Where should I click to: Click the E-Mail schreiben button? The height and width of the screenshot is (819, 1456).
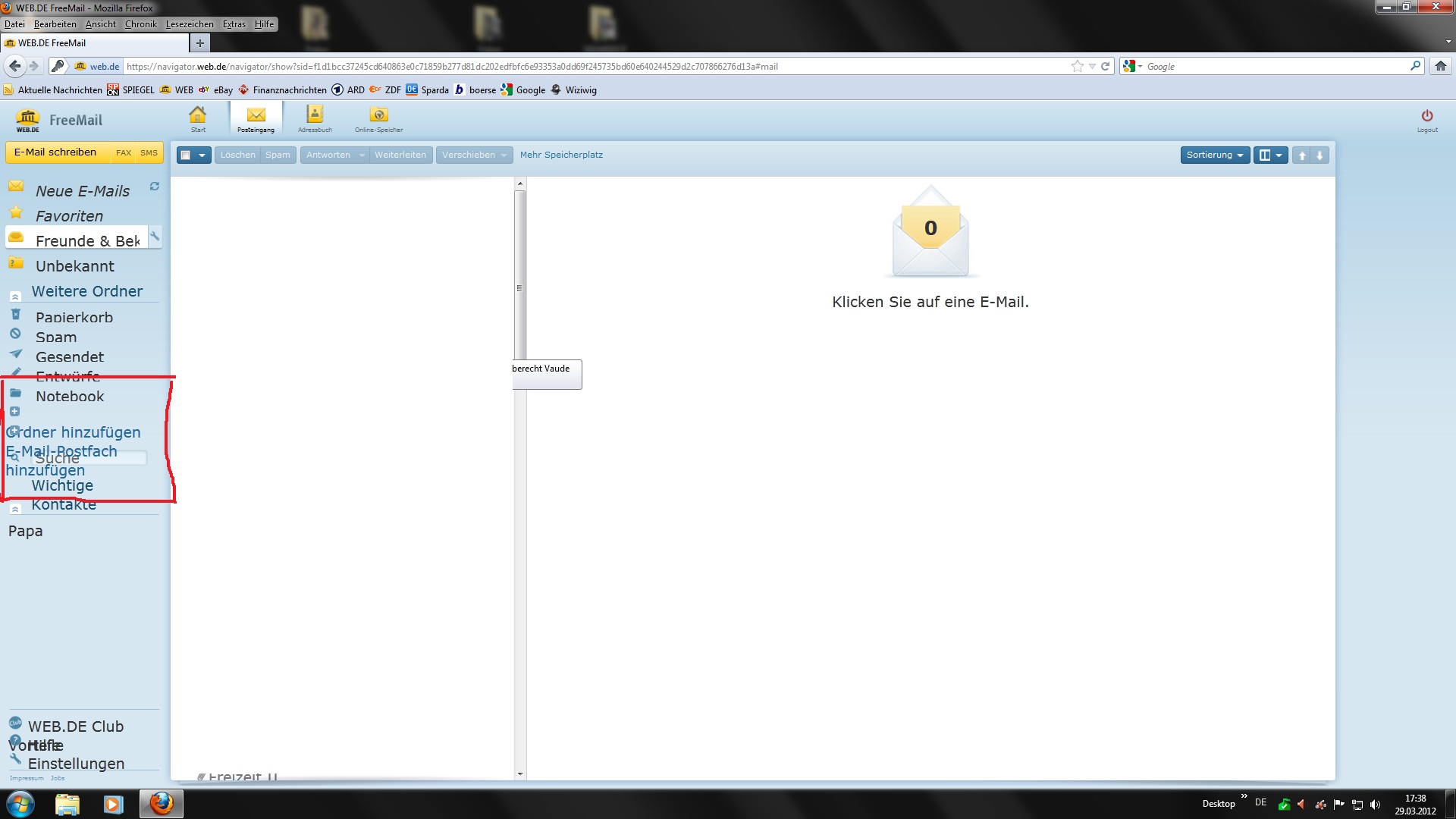pyautogui.click(x=56, y=152)
